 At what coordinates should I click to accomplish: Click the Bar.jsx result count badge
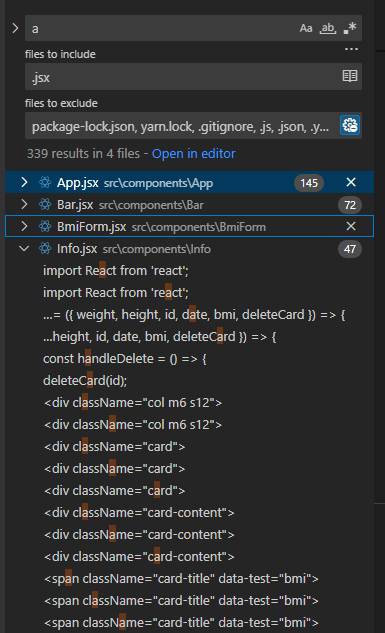click(x=349, y=205)
